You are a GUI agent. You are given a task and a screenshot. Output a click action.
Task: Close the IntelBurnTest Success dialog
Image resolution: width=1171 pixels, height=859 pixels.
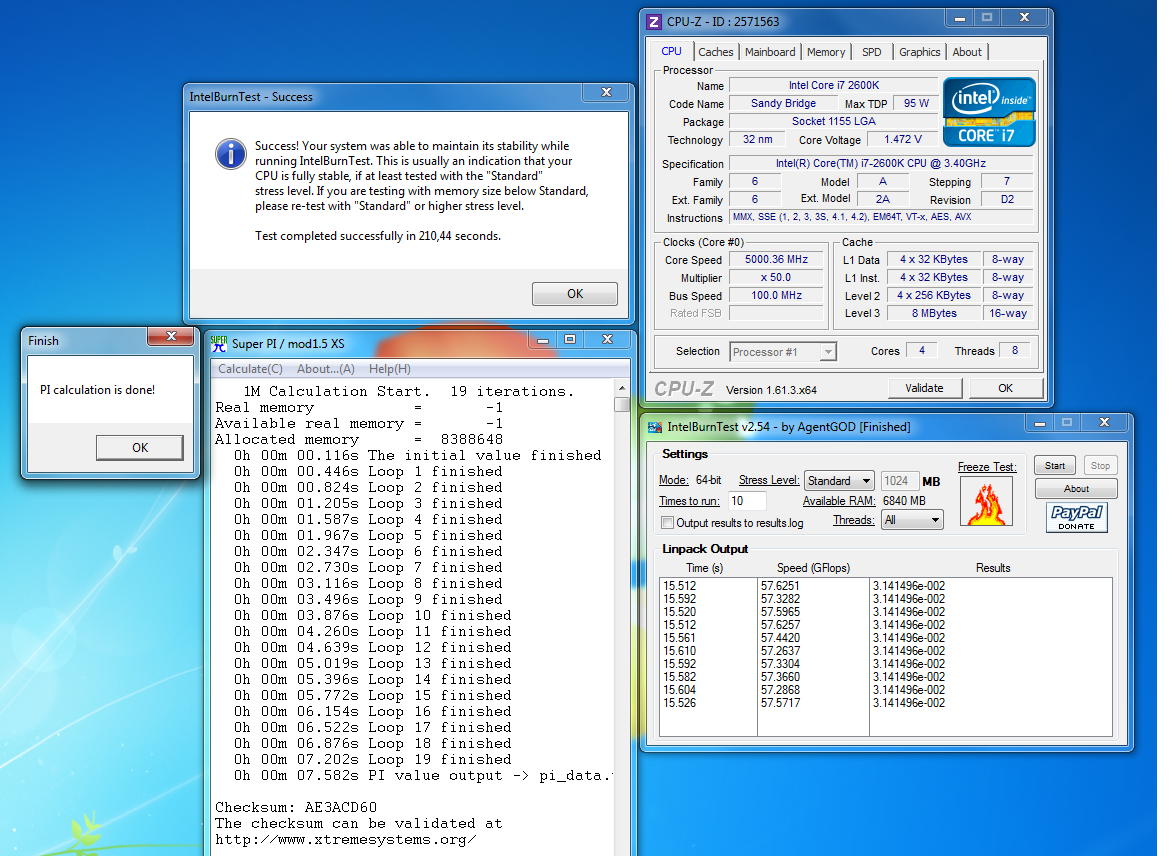coord(606,93)
